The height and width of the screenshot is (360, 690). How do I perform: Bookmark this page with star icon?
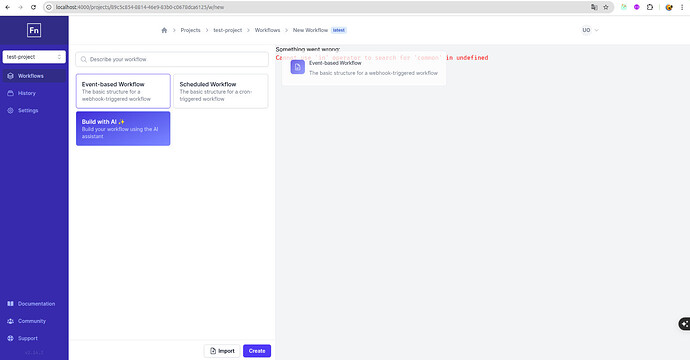[606, 7]
